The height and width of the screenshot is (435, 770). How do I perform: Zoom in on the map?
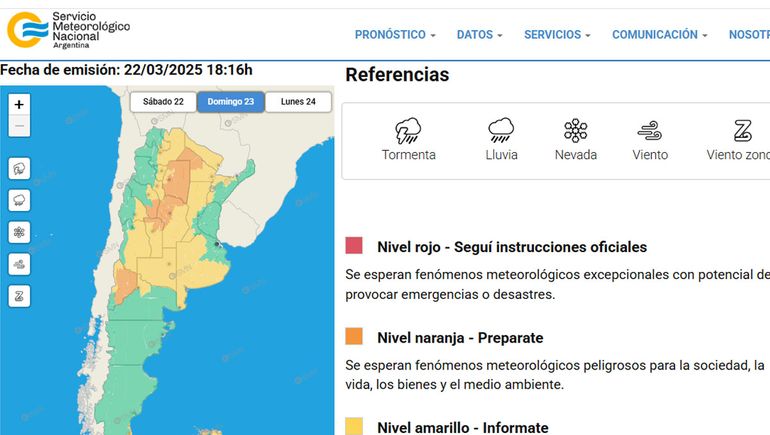(19, 104)
